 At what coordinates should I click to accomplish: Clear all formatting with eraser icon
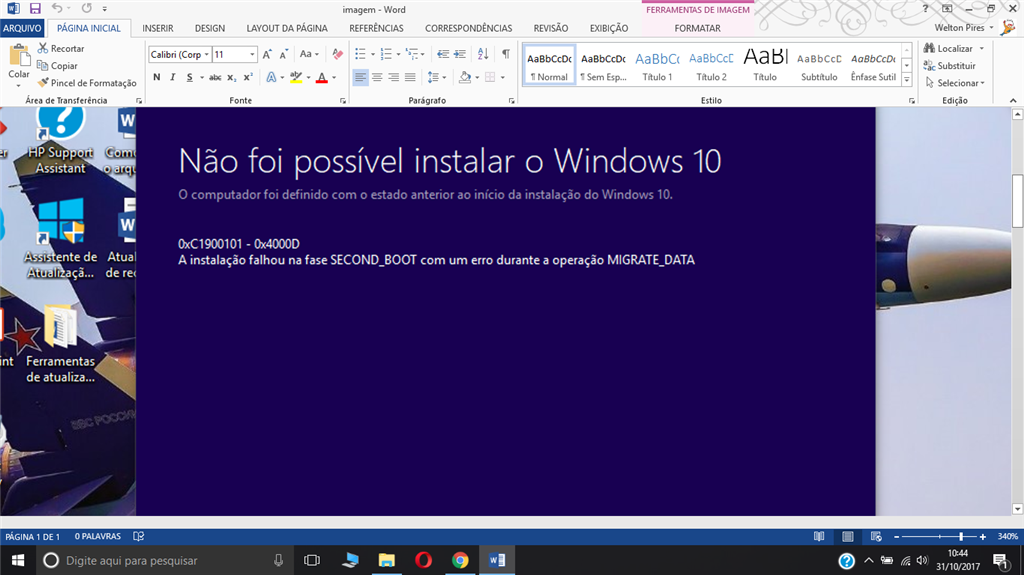pos(337,54)
